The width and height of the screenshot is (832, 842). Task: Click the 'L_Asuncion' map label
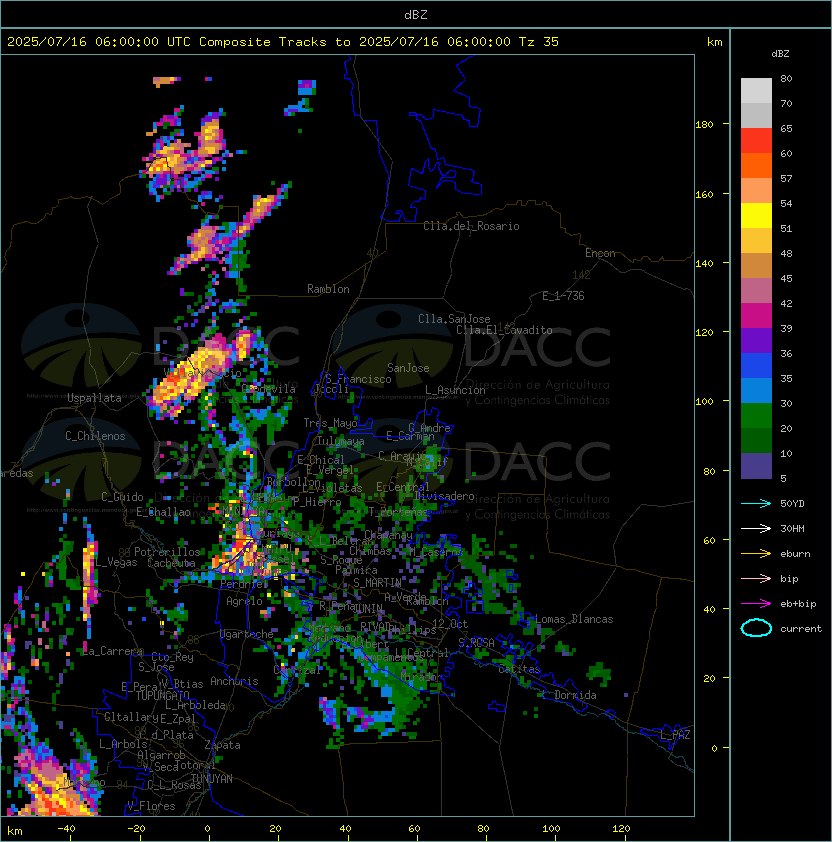(x=455, y=390)
